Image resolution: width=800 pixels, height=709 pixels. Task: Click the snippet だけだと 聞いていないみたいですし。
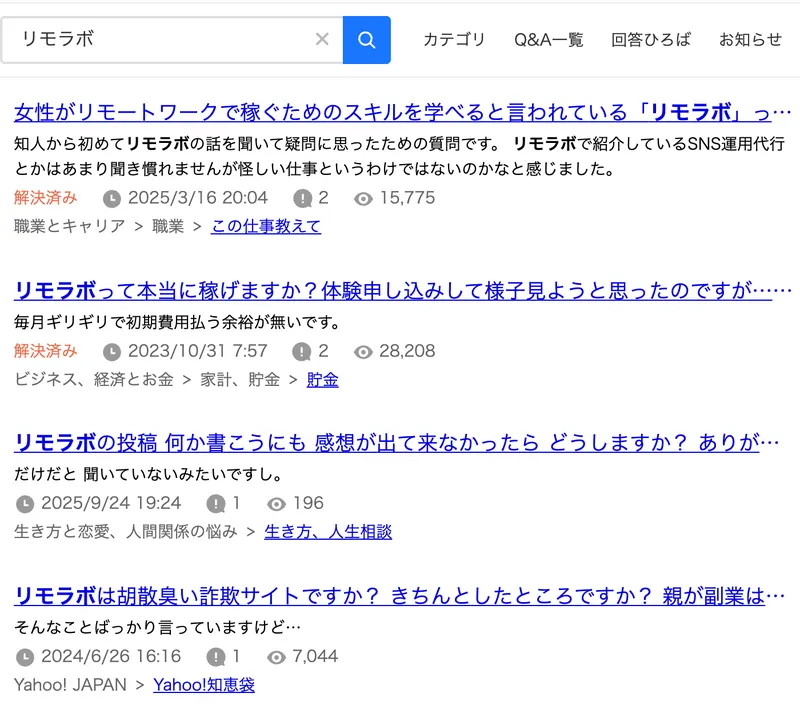click(x=148, y=474)
